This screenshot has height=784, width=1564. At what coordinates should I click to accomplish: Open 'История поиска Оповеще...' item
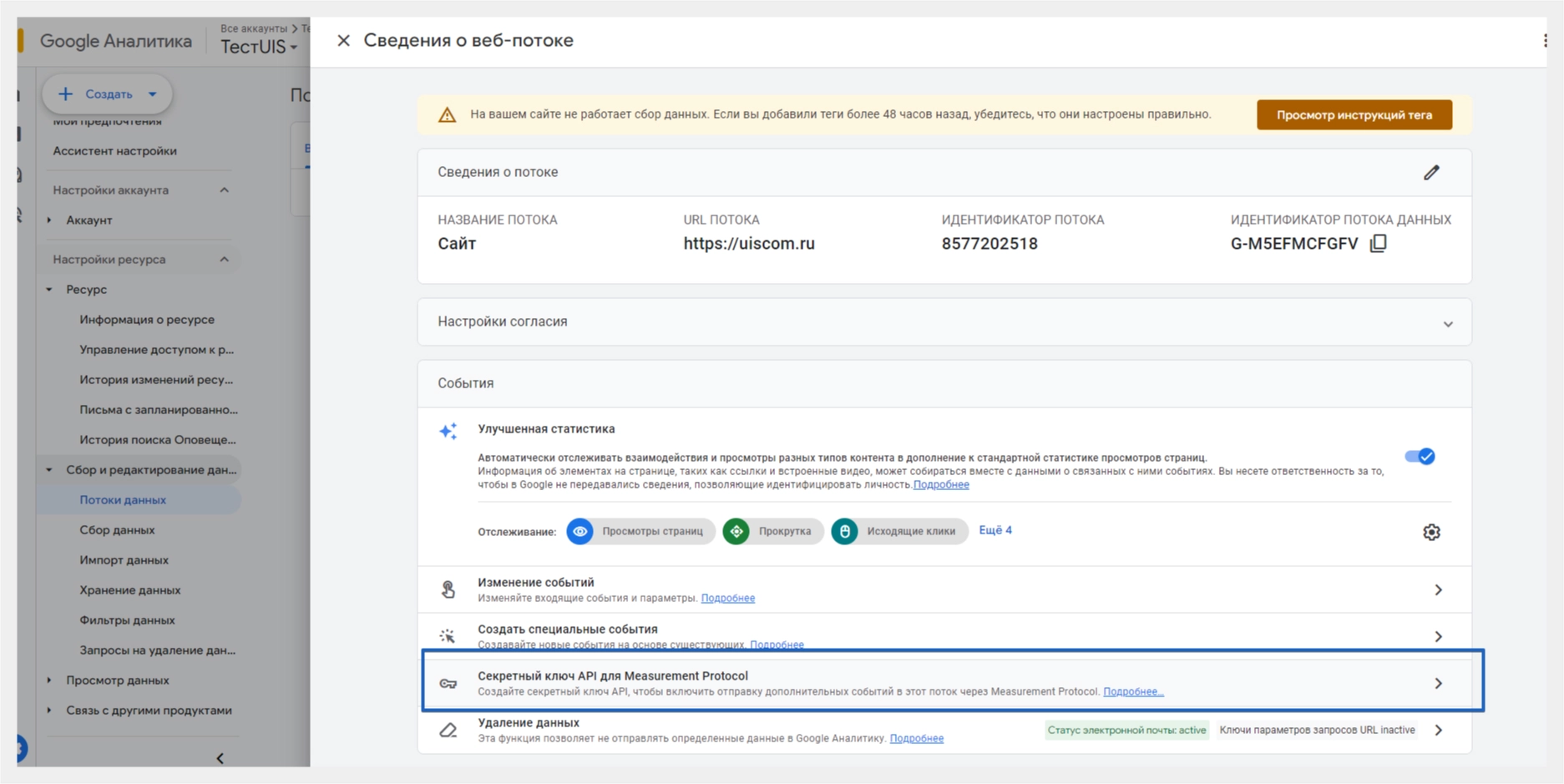point(158,440)
